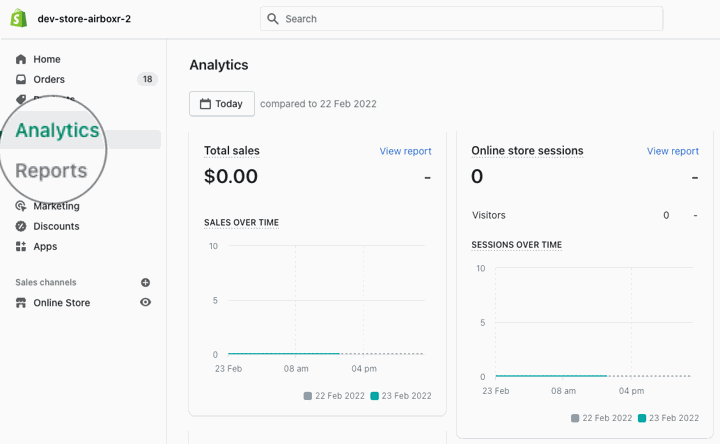The height and width of the screenshot is (444, 720).
Task: Select Analytics in sidebar
Action: tap(57, 130)
